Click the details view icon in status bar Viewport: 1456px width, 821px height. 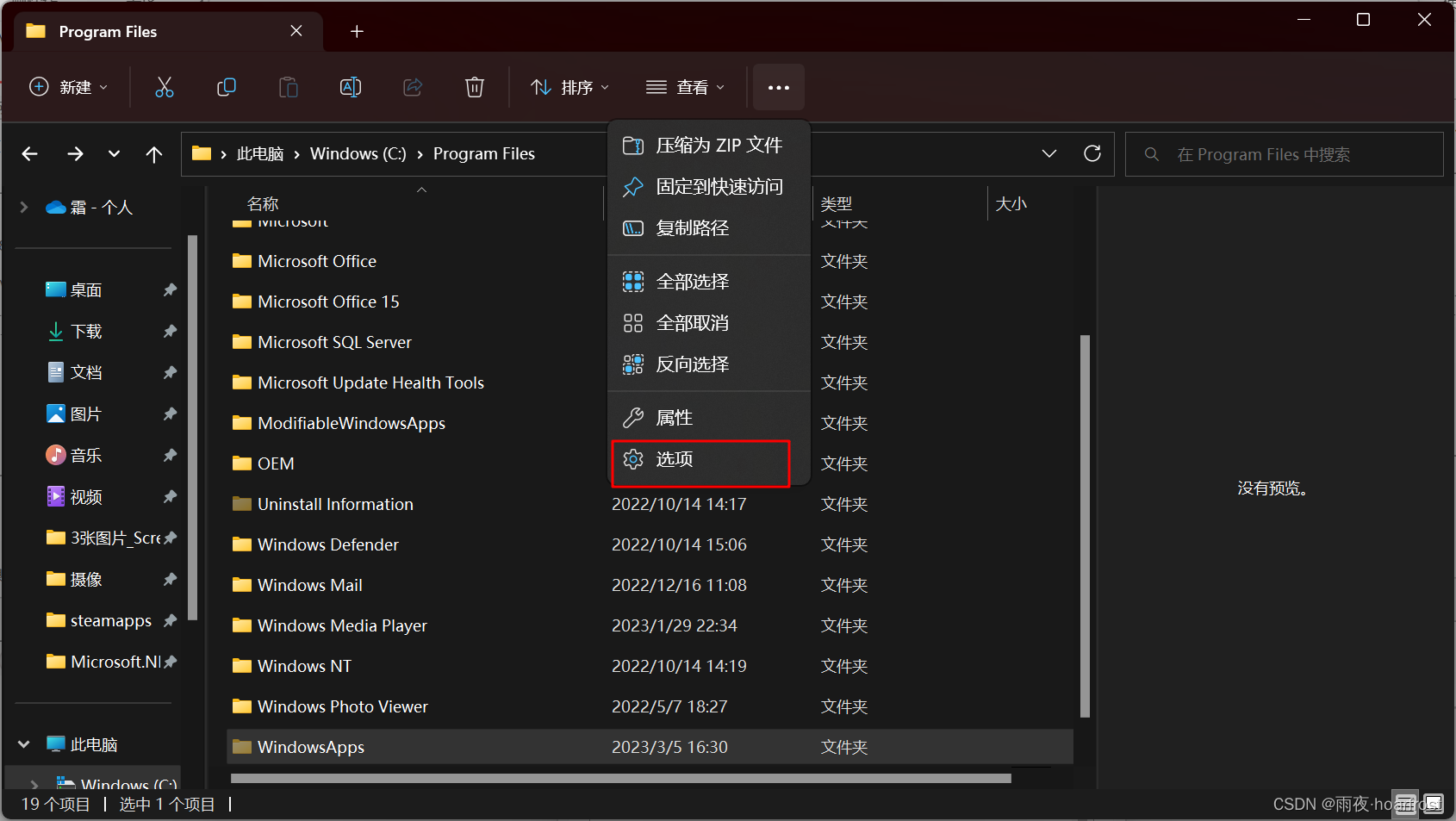point(1406,804)
